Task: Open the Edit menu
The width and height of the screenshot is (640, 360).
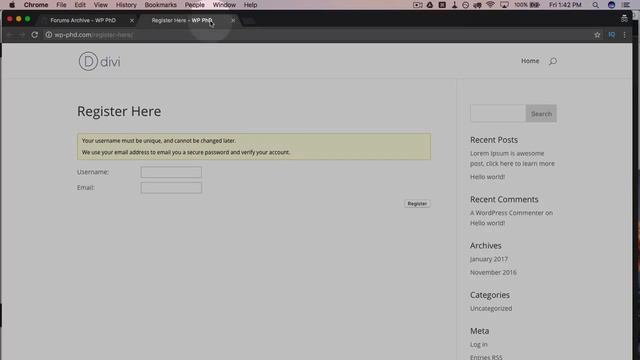Action: tap(80, 5)
